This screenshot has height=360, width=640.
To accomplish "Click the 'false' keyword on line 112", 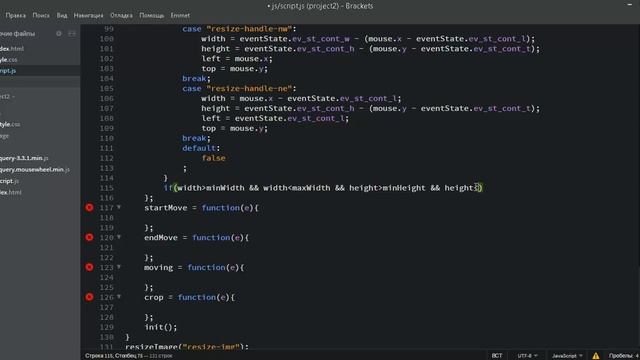I will point(213,158).
